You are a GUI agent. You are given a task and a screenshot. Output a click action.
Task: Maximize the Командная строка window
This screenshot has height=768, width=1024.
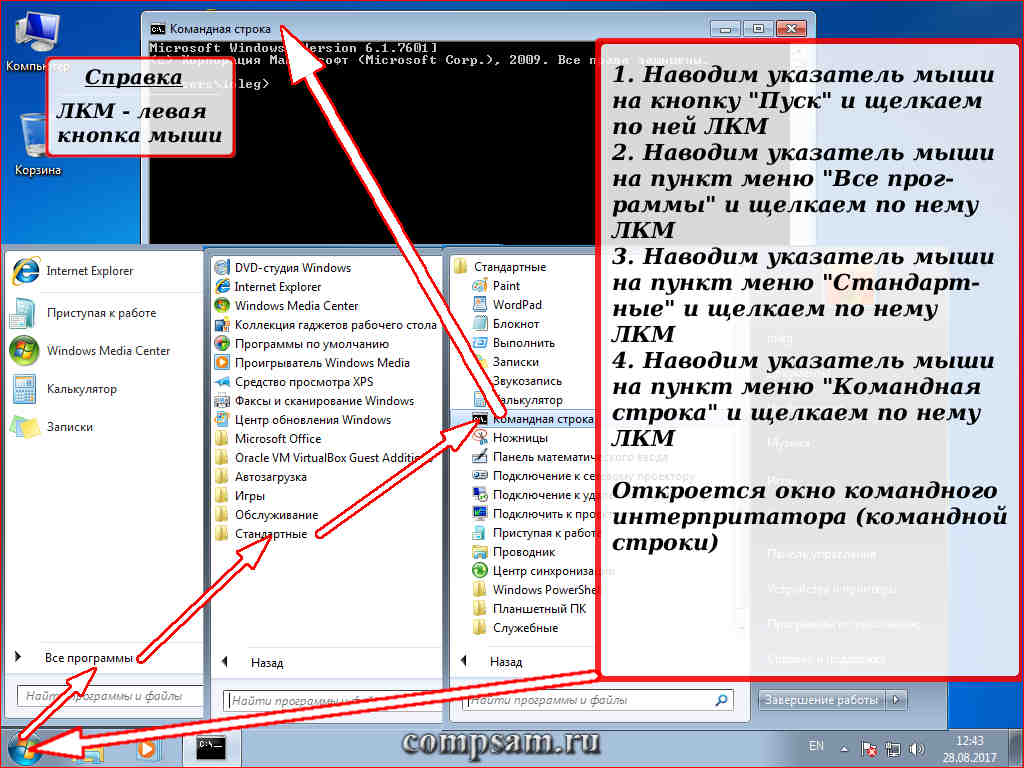[x=758, y=29]
